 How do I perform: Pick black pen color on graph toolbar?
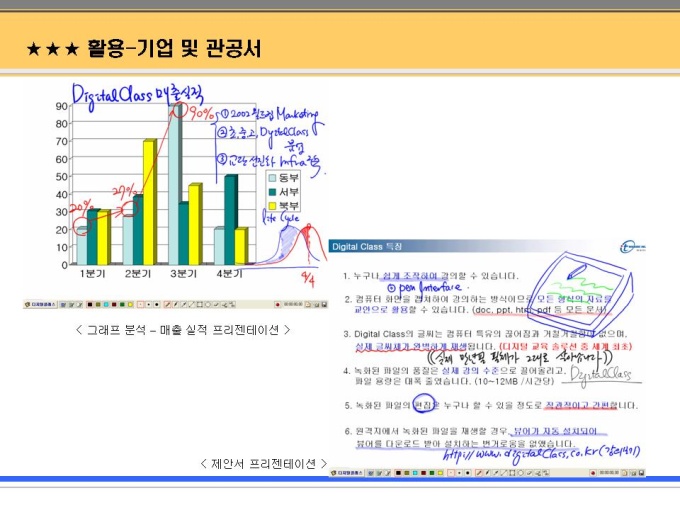[x=90, y=304]
